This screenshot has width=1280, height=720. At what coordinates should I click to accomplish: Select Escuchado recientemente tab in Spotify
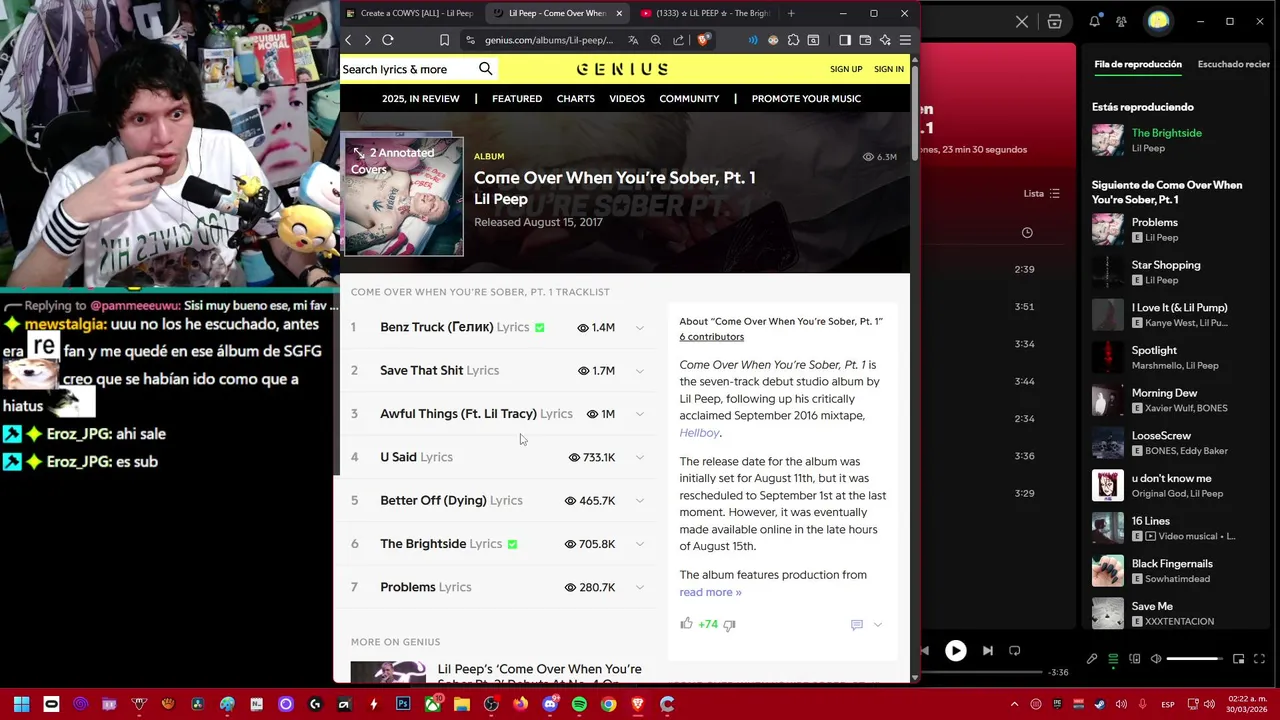pyautogui.click(x=1234, y=64)
